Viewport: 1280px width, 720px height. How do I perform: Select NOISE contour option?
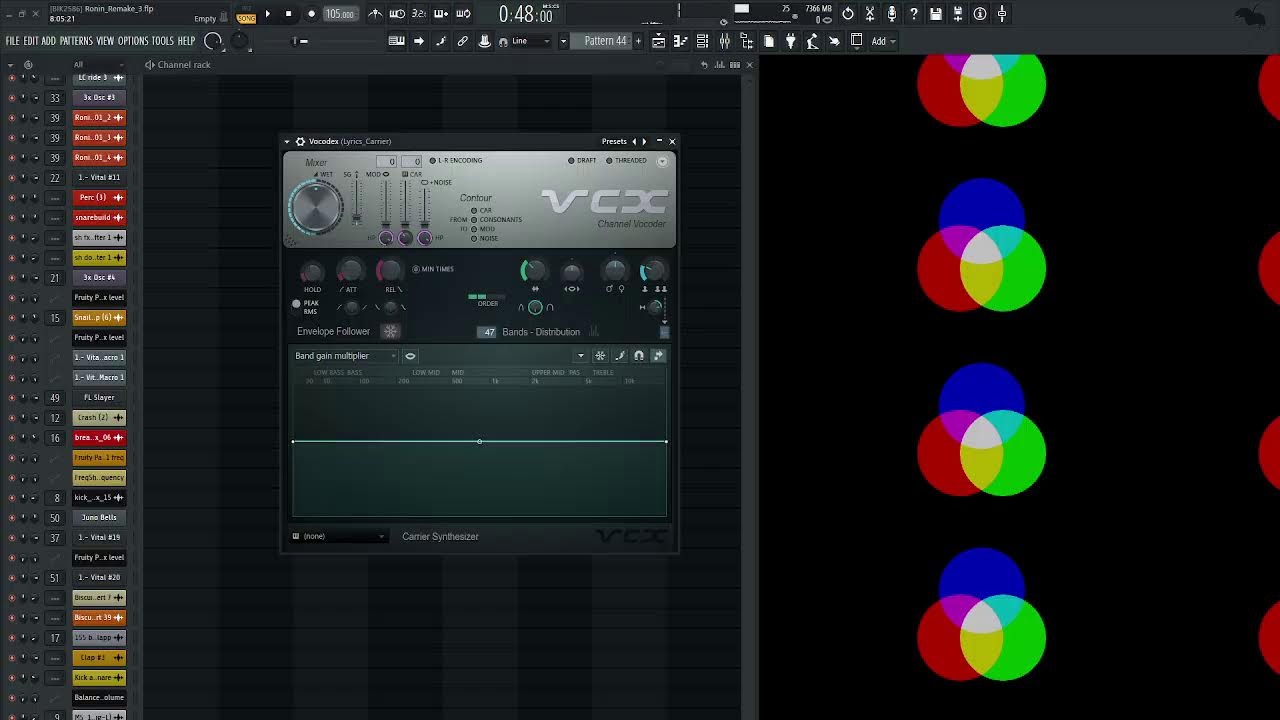485,238
